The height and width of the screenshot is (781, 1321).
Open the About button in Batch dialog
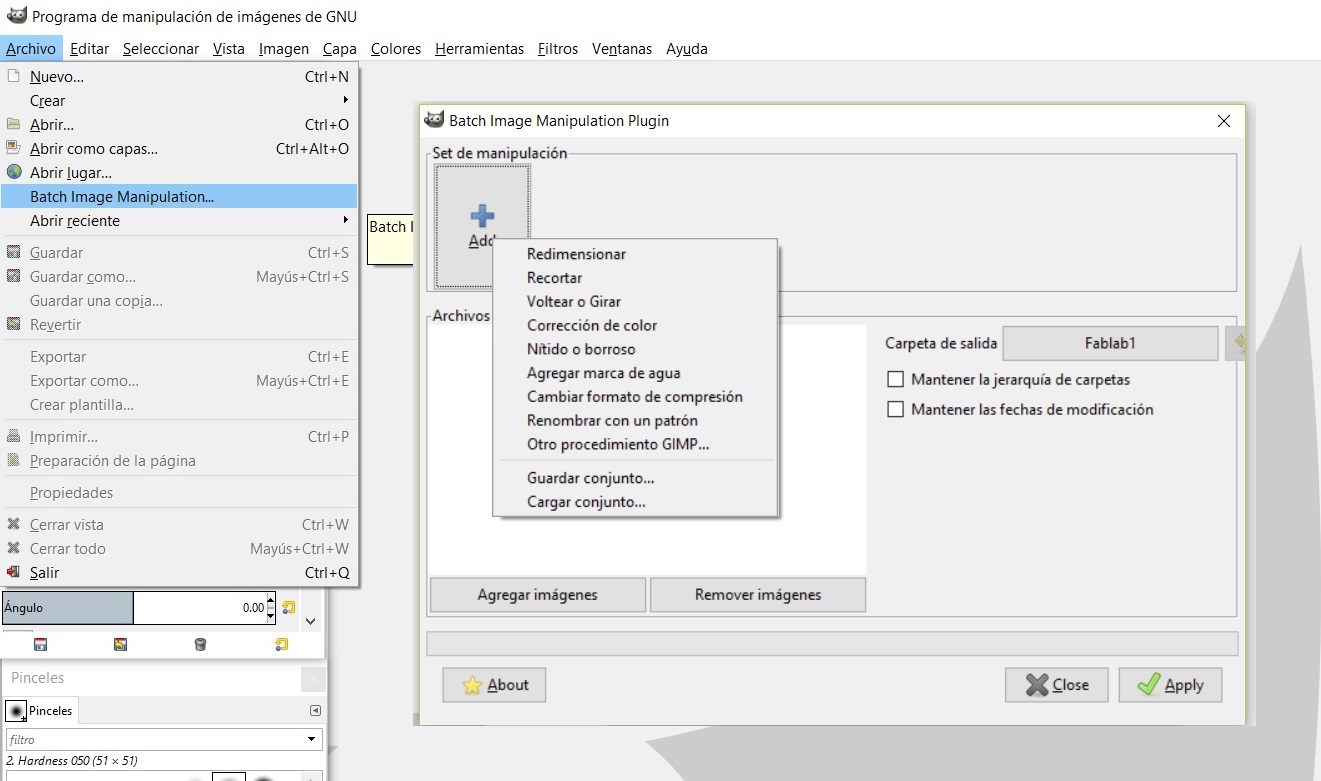pyautogui.click(x=494, y=685)
